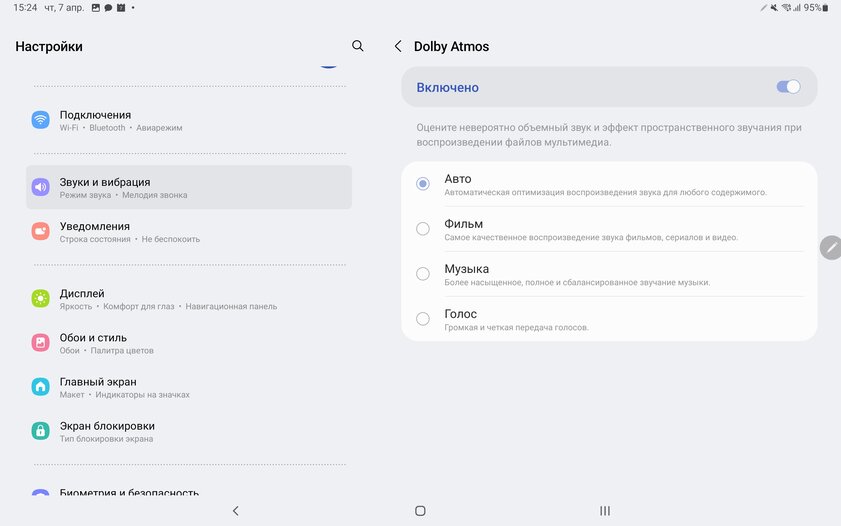841x526 pixels.
Task: Tap the time 15:24 in status bar
Action: point(25,8)
